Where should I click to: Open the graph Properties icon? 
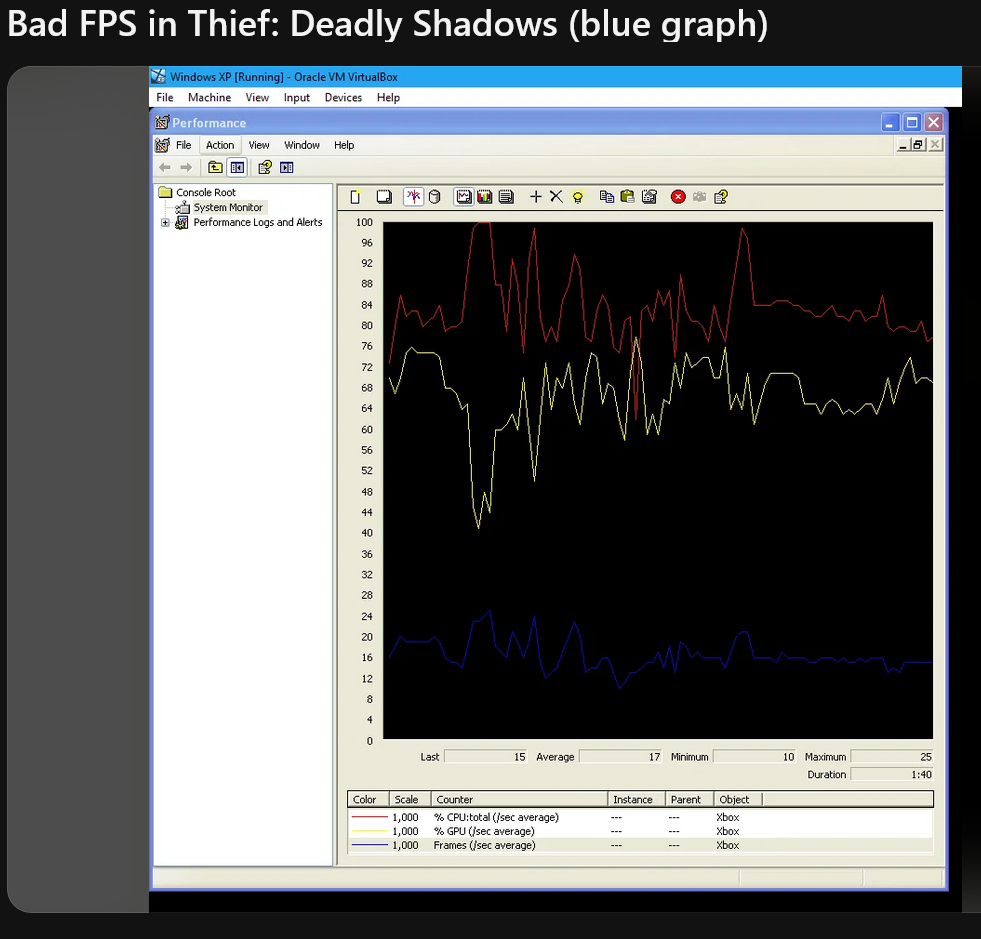649,197
